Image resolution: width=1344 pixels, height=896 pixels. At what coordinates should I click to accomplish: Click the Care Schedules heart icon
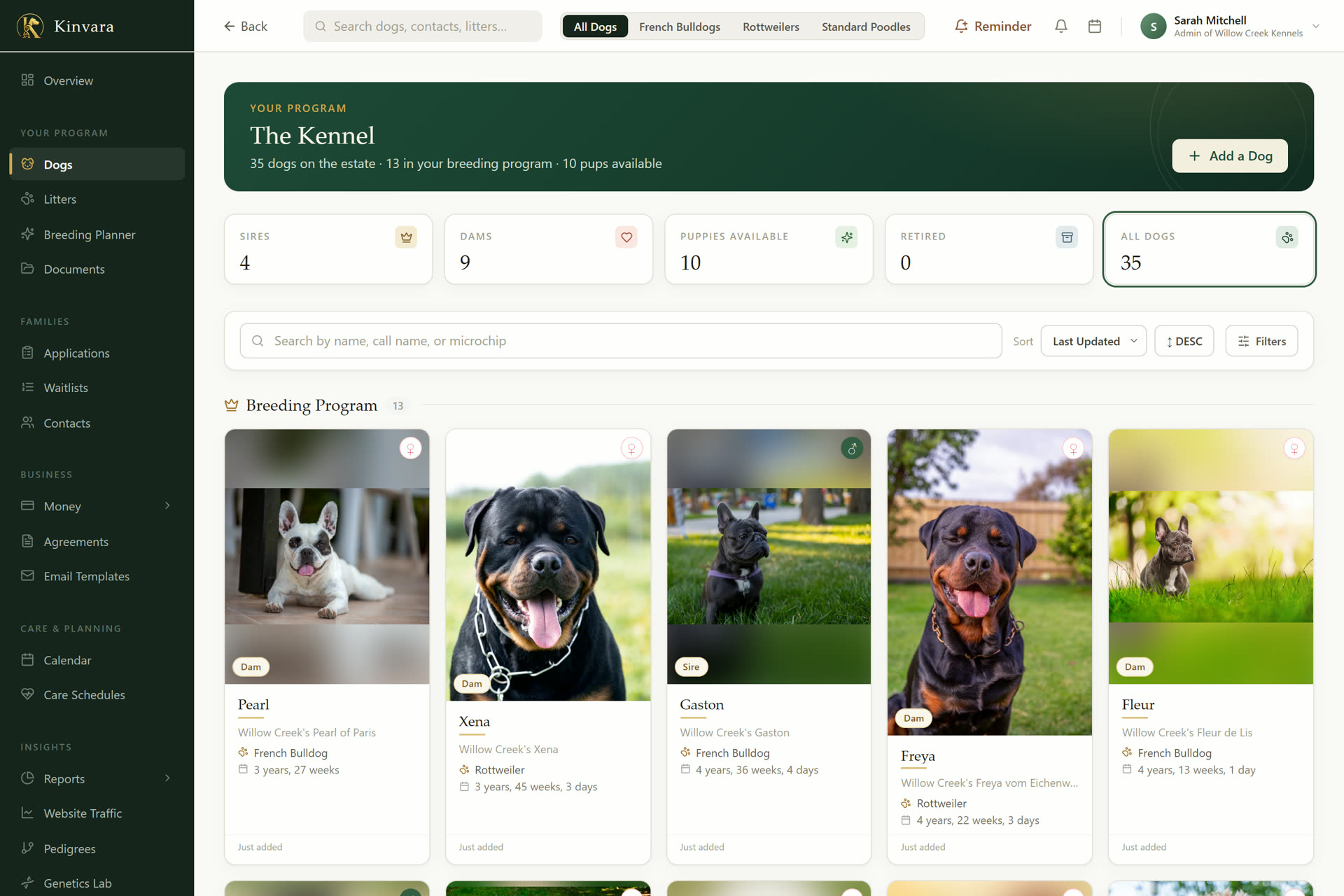point(27,694)
